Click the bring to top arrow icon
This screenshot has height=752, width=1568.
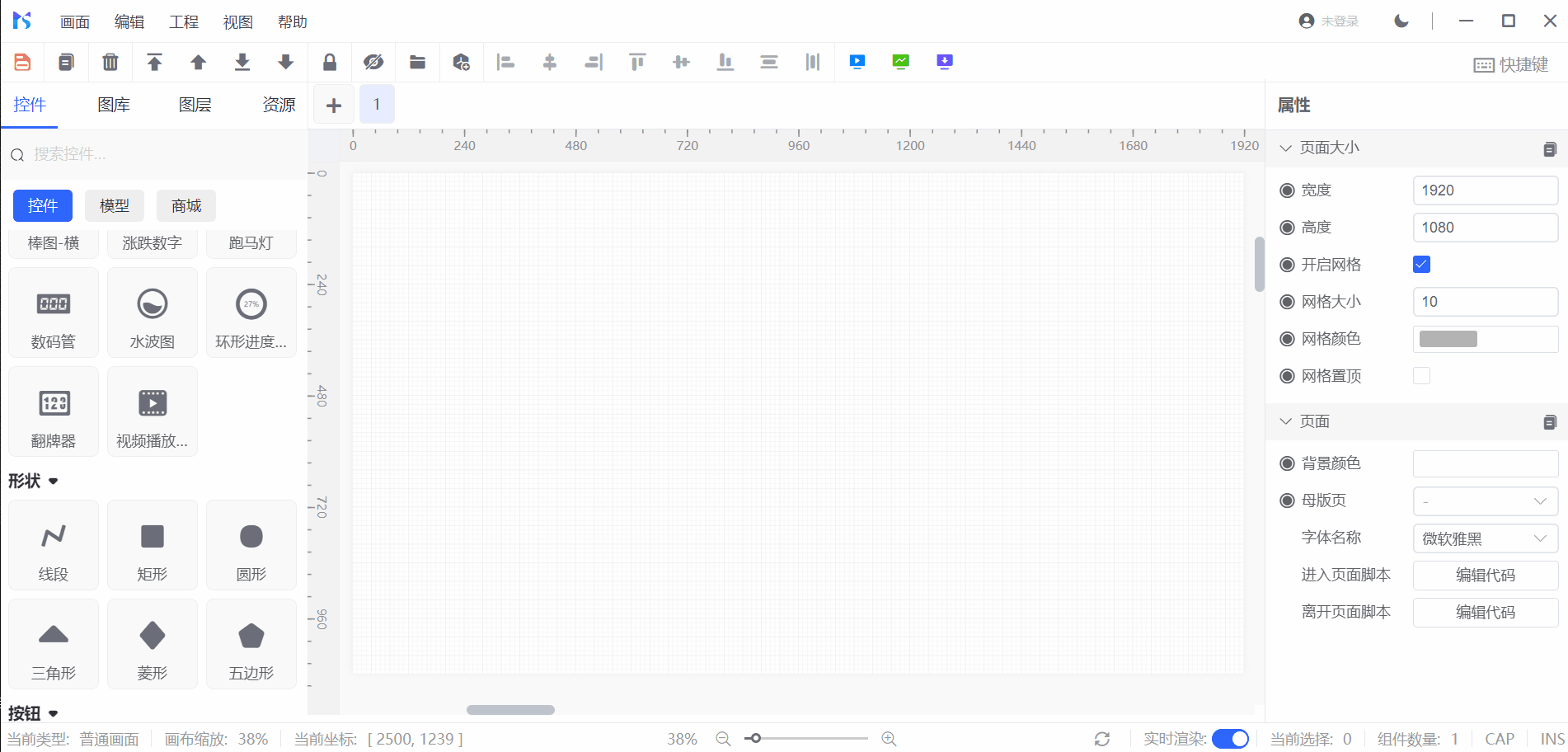coord(154,62)
